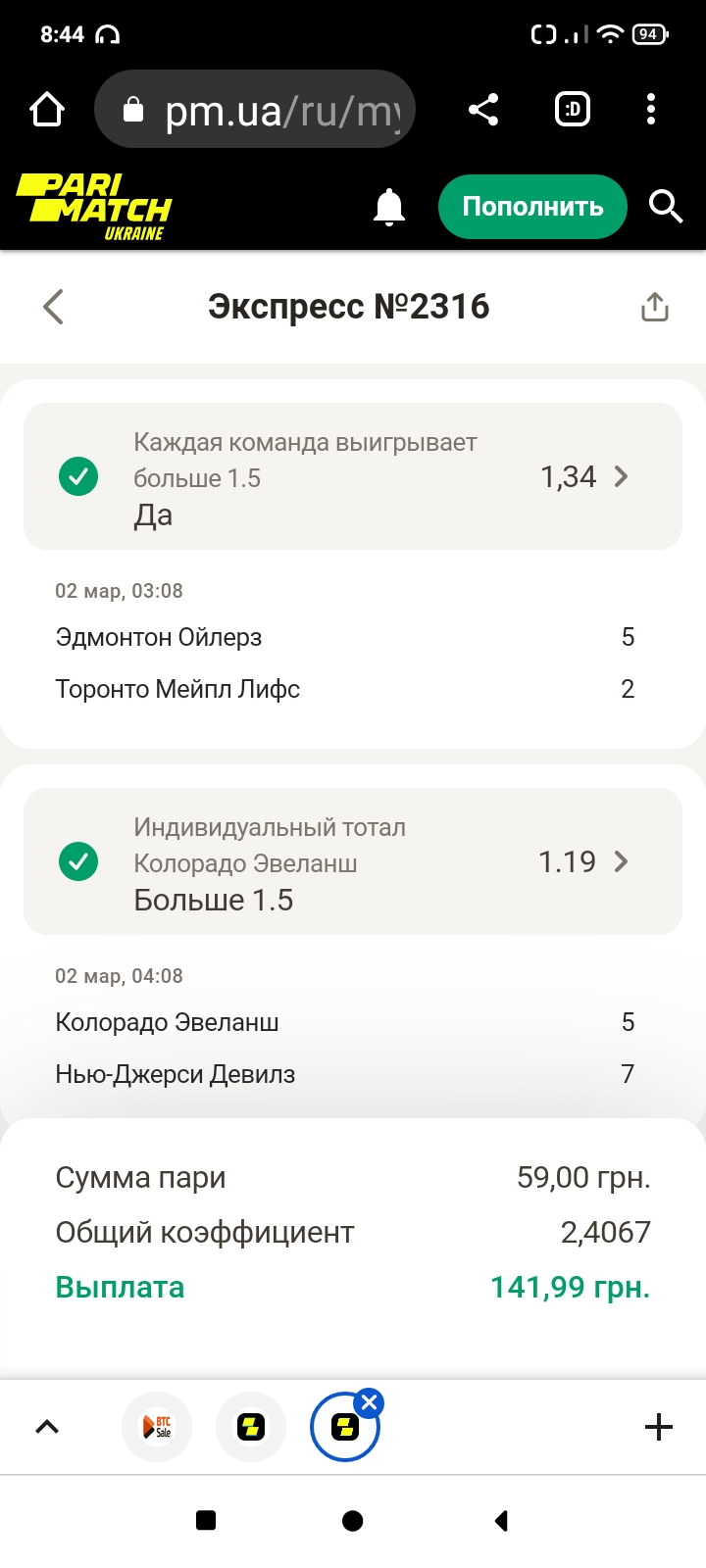Tap the pm.ua address bar
The height and width of the screenshot is (1568, 706).
click(255, 110)
